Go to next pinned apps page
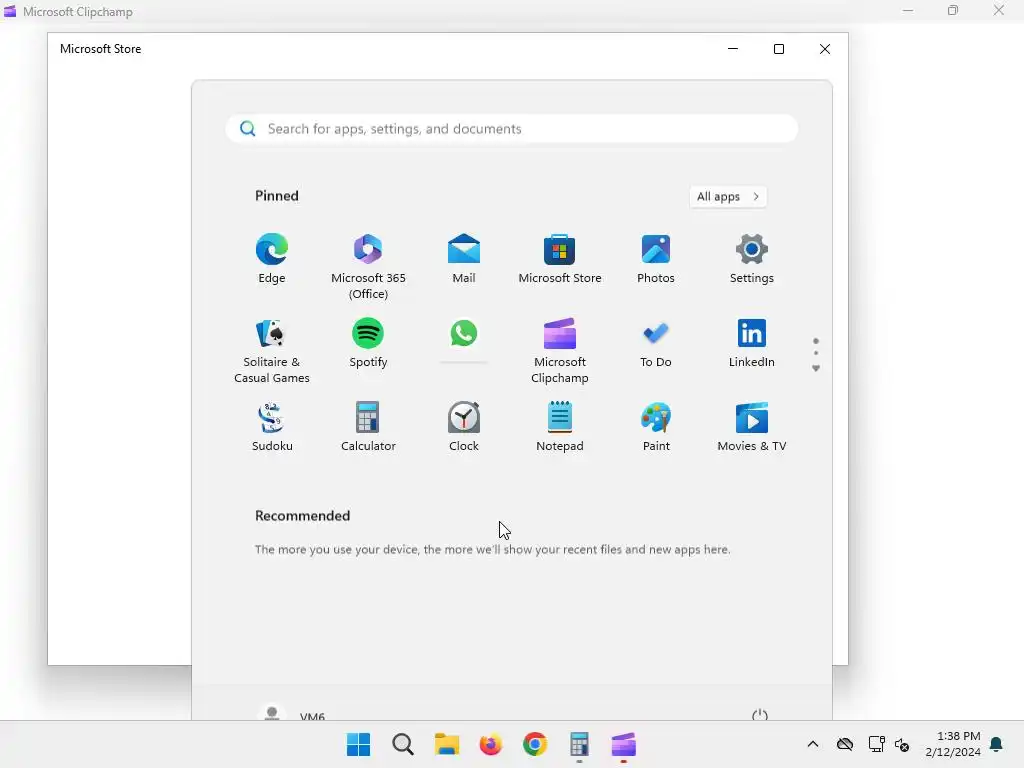1024x768 pixels. [816, 369]
